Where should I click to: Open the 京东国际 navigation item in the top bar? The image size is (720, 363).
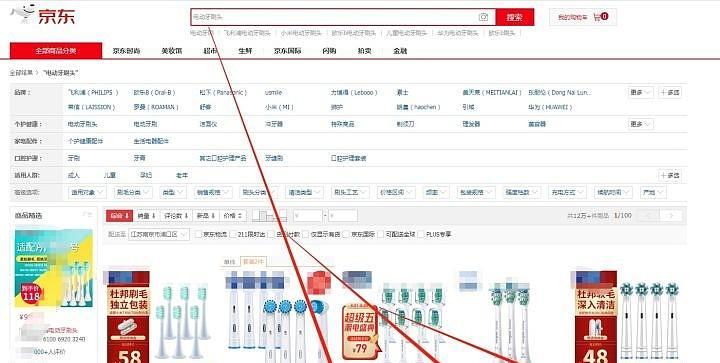point(287,51)
